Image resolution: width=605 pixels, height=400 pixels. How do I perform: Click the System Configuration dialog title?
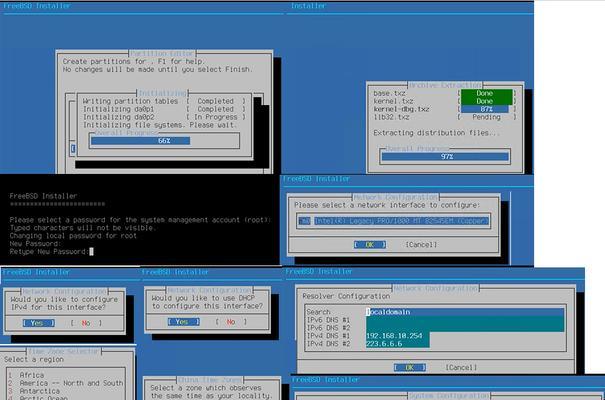click(x=449, y=396)
